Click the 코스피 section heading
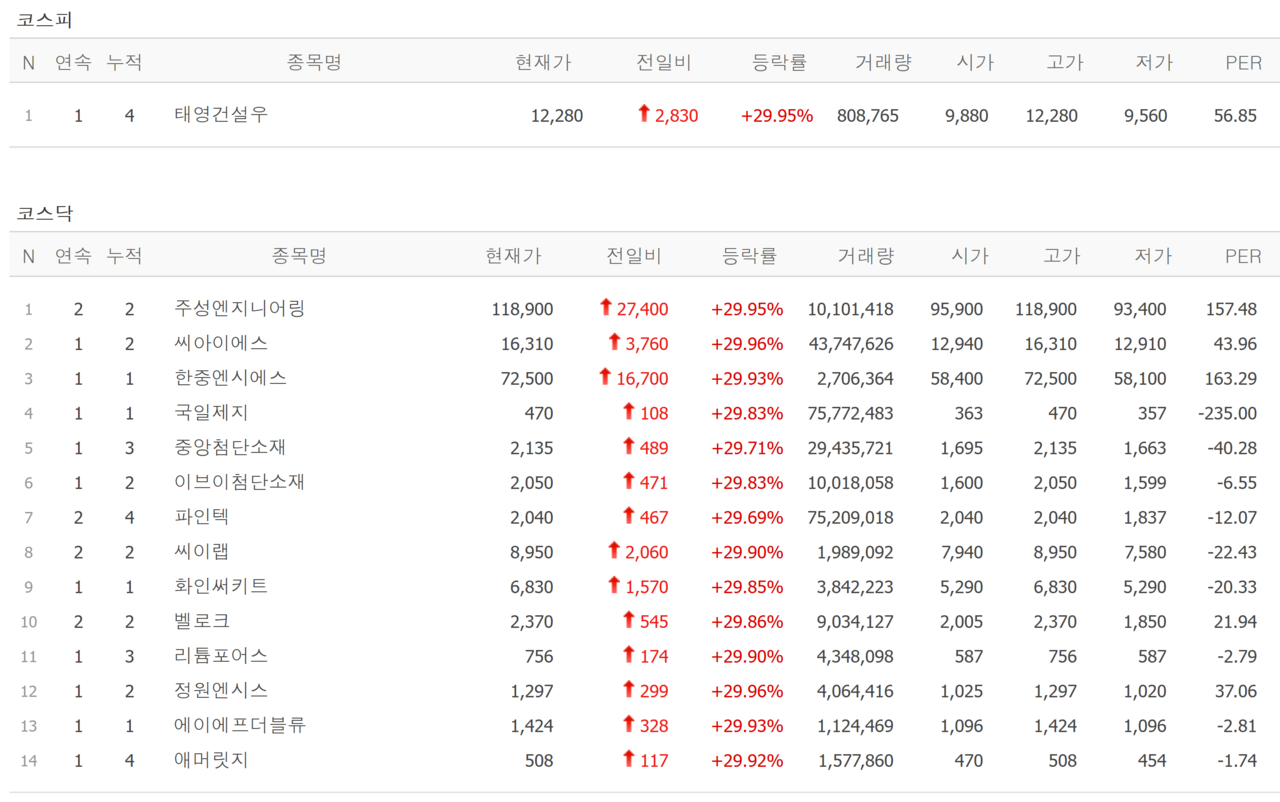This screenshot has width=1280, height=802. click(44, 19)
